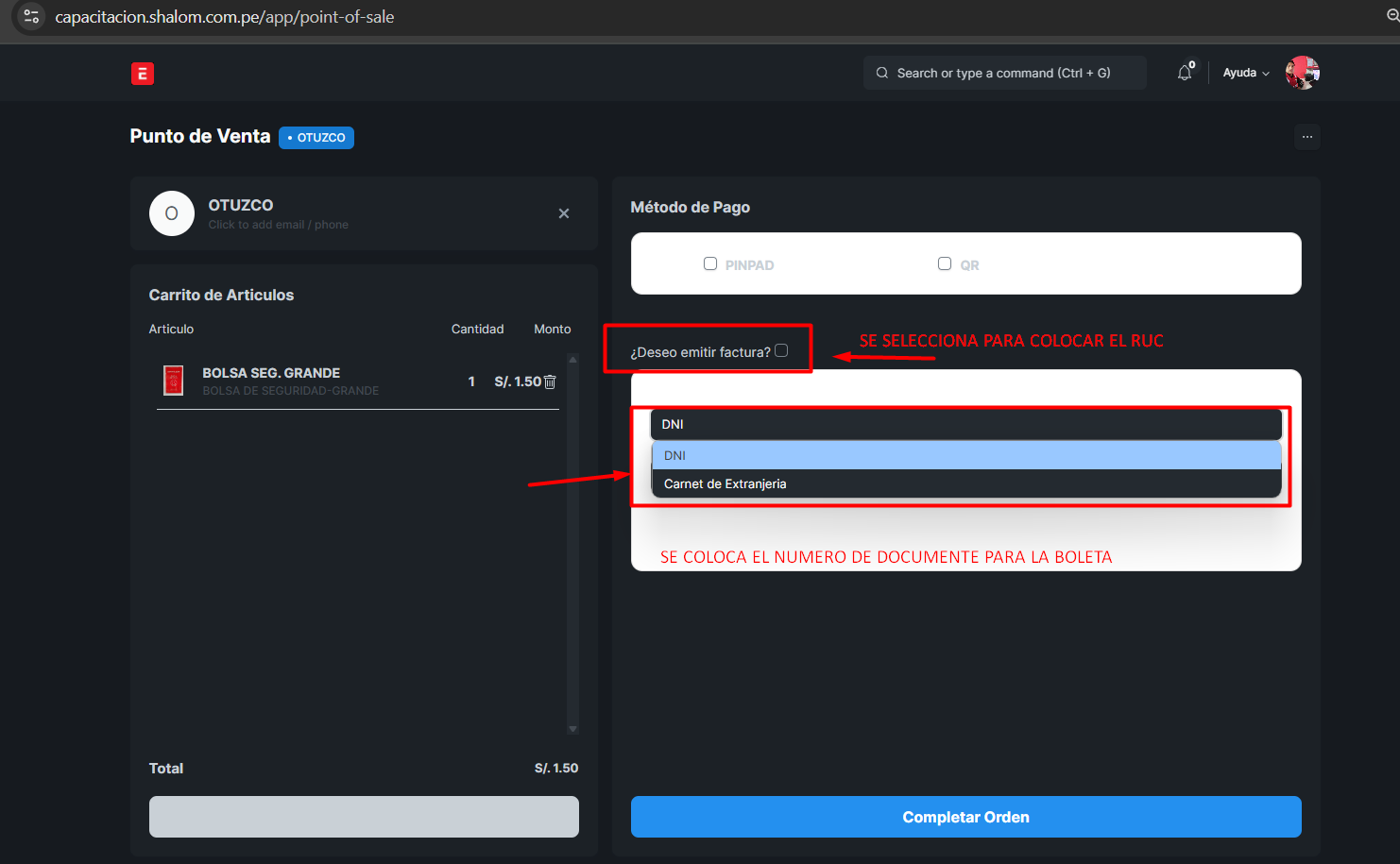Open the three-dots options menu
Image resolution: width=1400 pixels, height=864 pixels.
click(x=1306, y=137)
